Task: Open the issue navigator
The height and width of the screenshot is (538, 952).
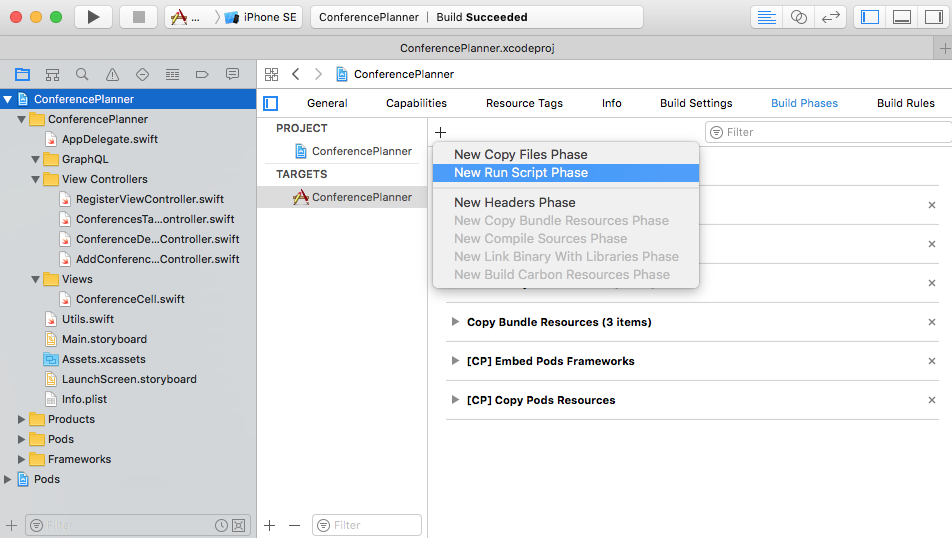Action: [112, 75]
